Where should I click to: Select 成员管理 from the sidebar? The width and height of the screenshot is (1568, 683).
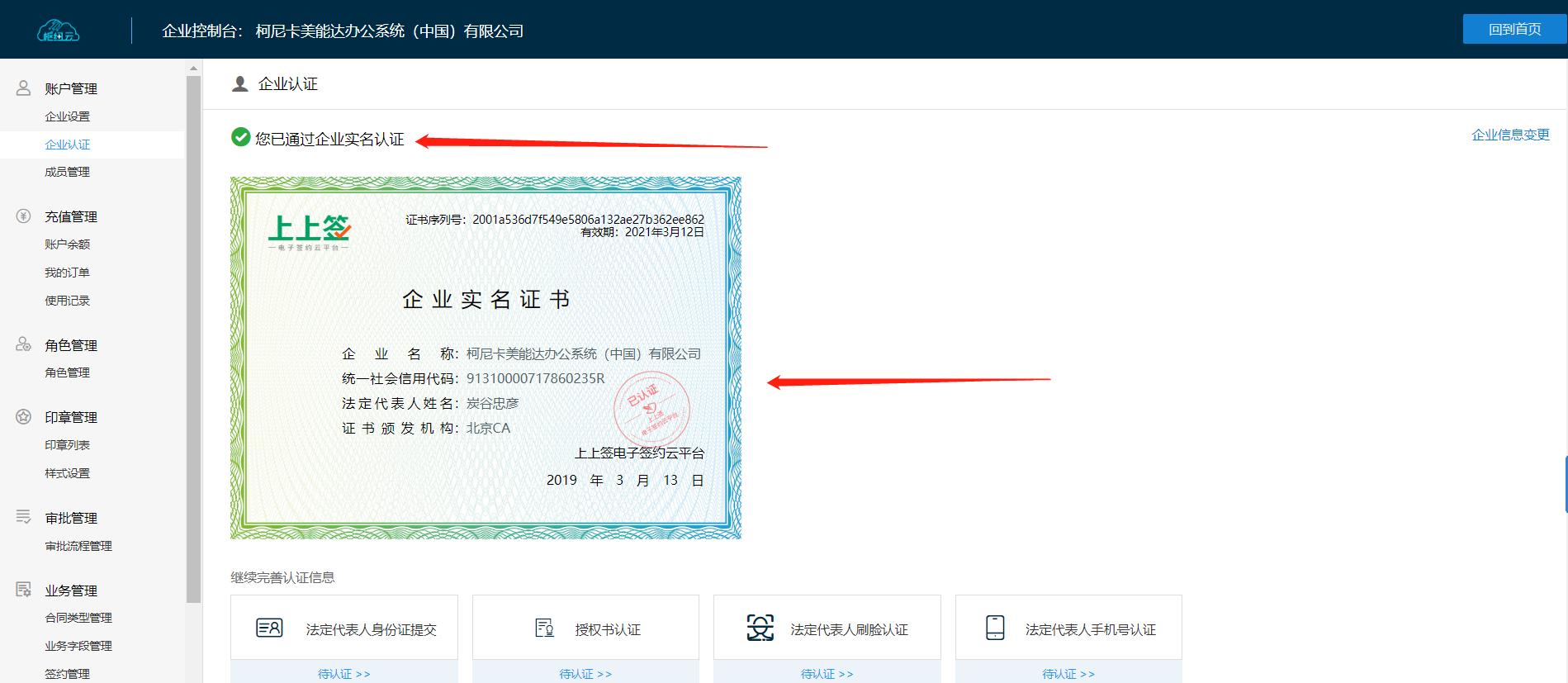68,172
